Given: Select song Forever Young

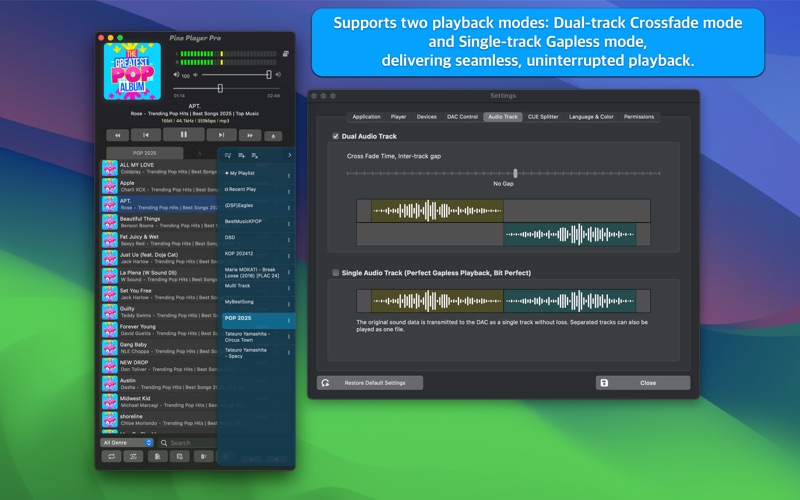Looking at the screenshot, I should click(159, 330).
